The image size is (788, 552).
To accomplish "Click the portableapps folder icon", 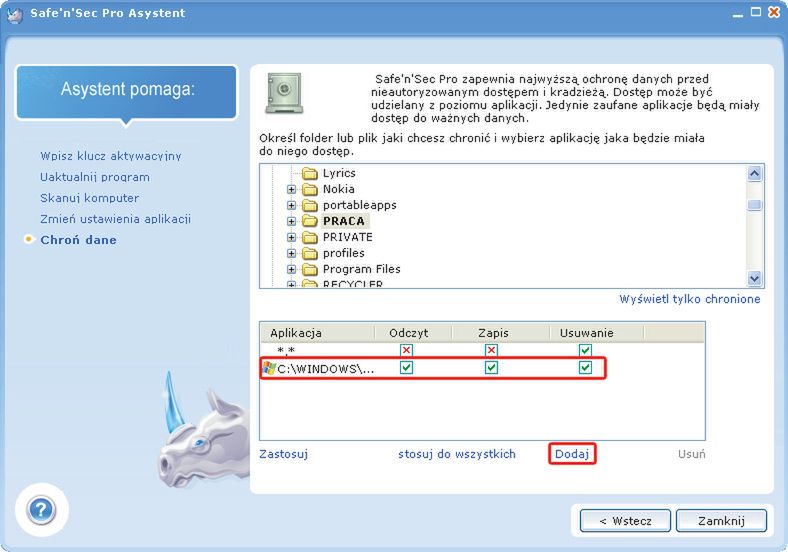I will pos(310,206).
